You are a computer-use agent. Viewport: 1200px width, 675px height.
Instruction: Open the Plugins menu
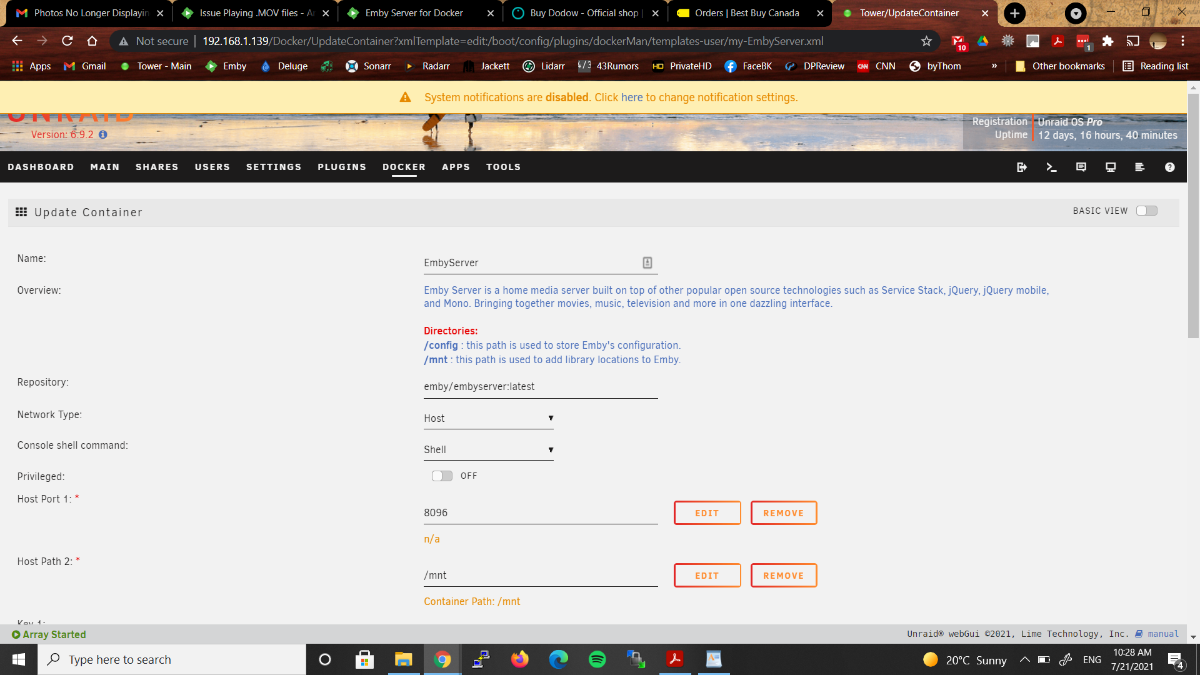coord(342,167)
